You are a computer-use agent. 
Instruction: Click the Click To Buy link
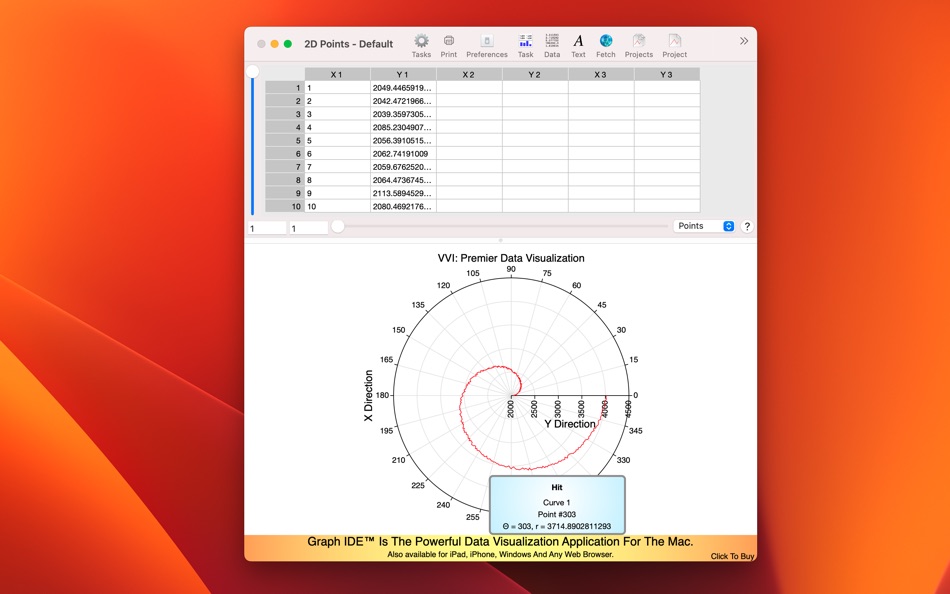point(732,556)
